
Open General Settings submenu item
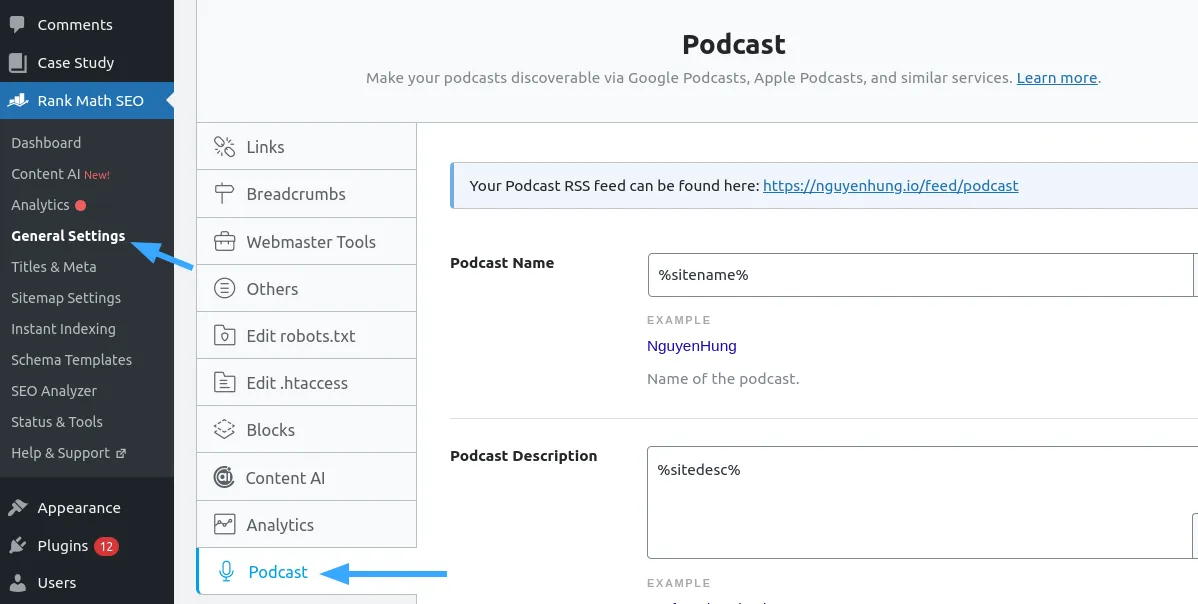(68, 236)
